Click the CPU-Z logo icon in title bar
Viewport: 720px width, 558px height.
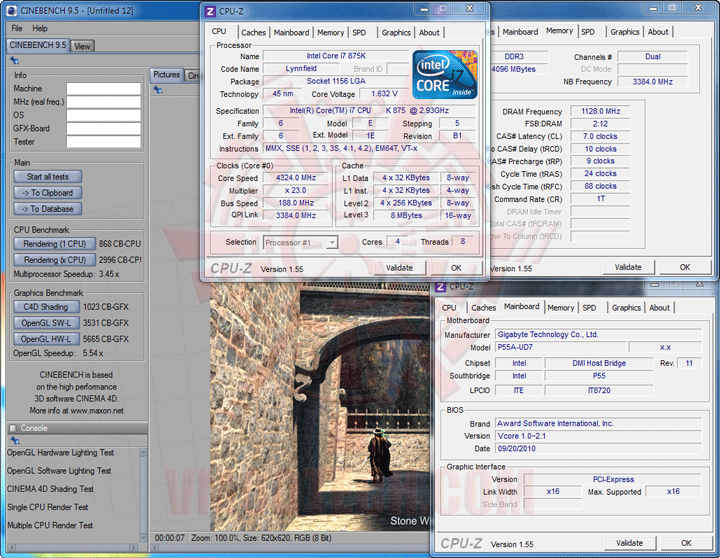(210, 11)
